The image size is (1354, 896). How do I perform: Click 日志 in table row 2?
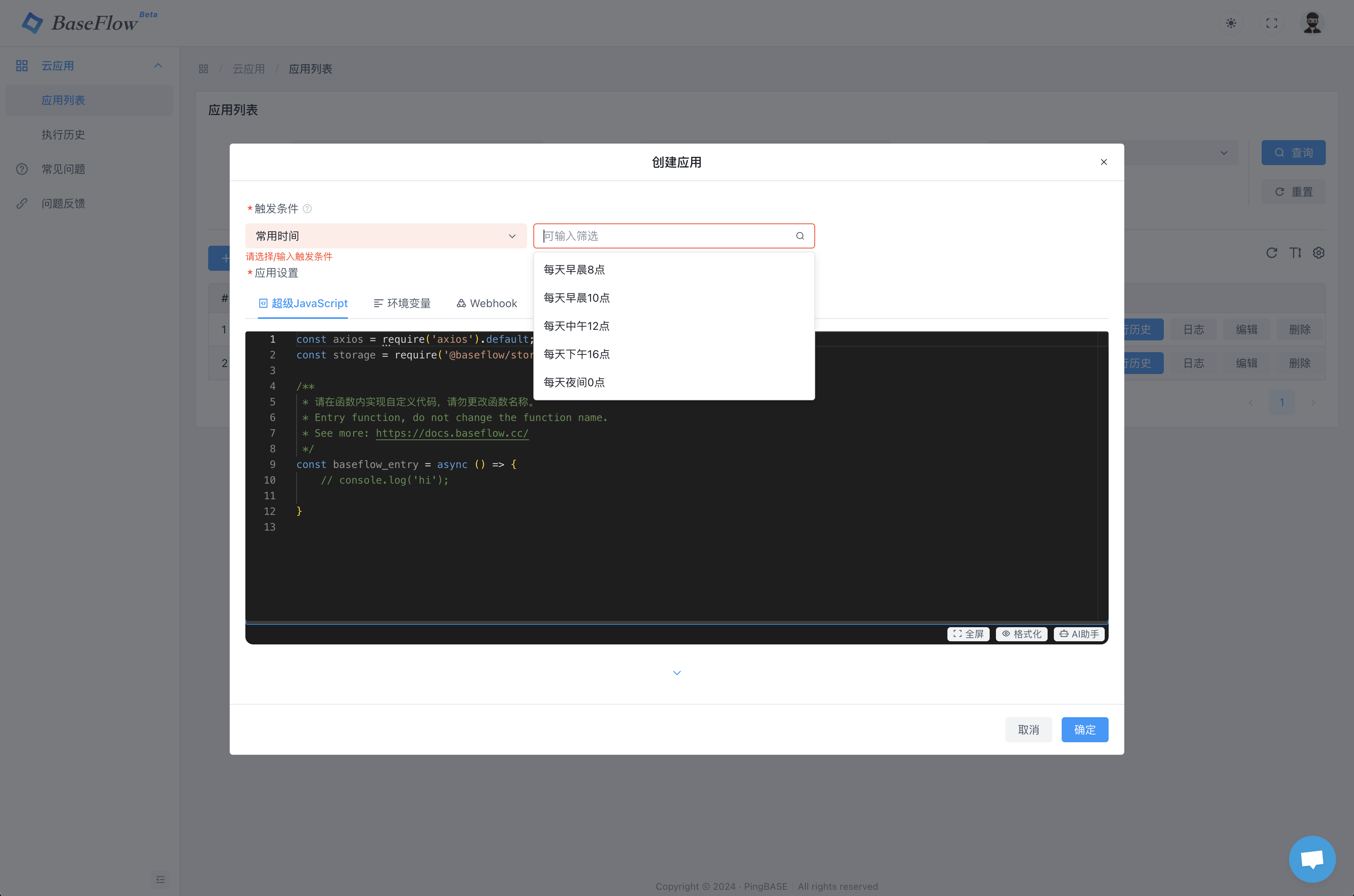point(1194,363)
